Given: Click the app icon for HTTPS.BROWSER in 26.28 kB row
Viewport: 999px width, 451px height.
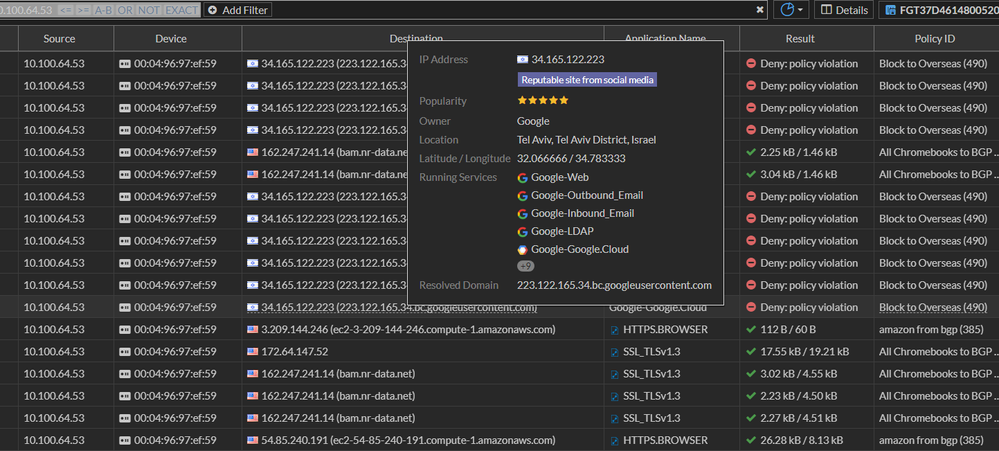Looking at the screenshot, I should click(x=615, y=441).
